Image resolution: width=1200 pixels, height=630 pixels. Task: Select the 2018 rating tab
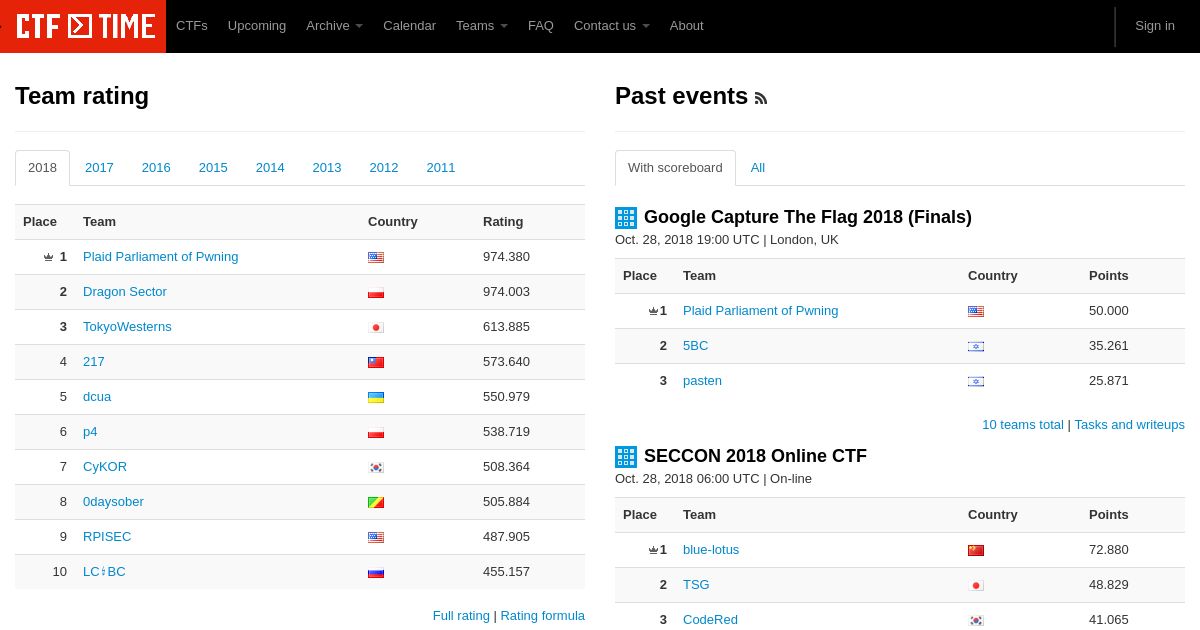pos(42,168)
